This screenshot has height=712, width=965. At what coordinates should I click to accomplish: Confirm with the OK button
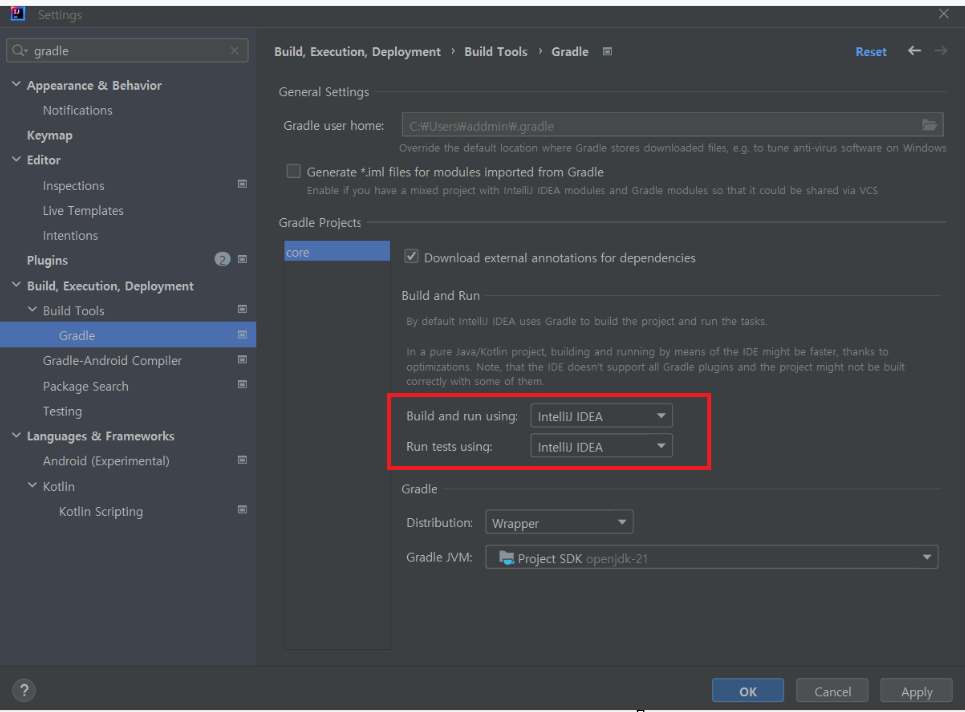[748, 690]
